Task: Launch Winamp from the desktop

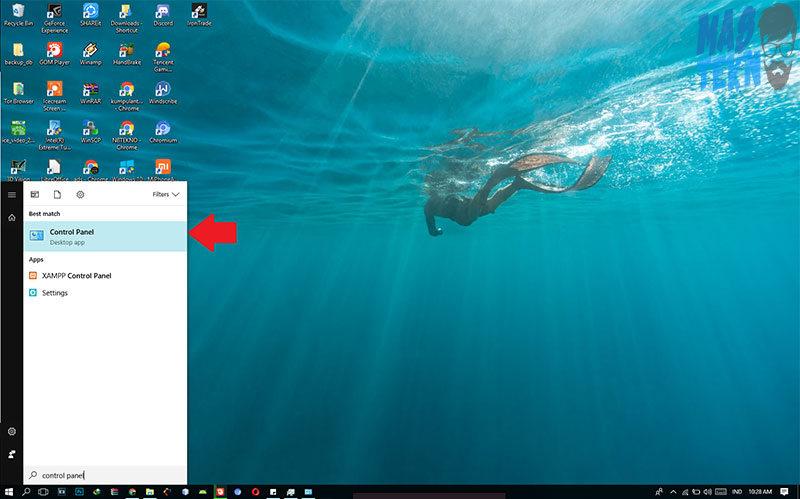Action: [90, 54]
